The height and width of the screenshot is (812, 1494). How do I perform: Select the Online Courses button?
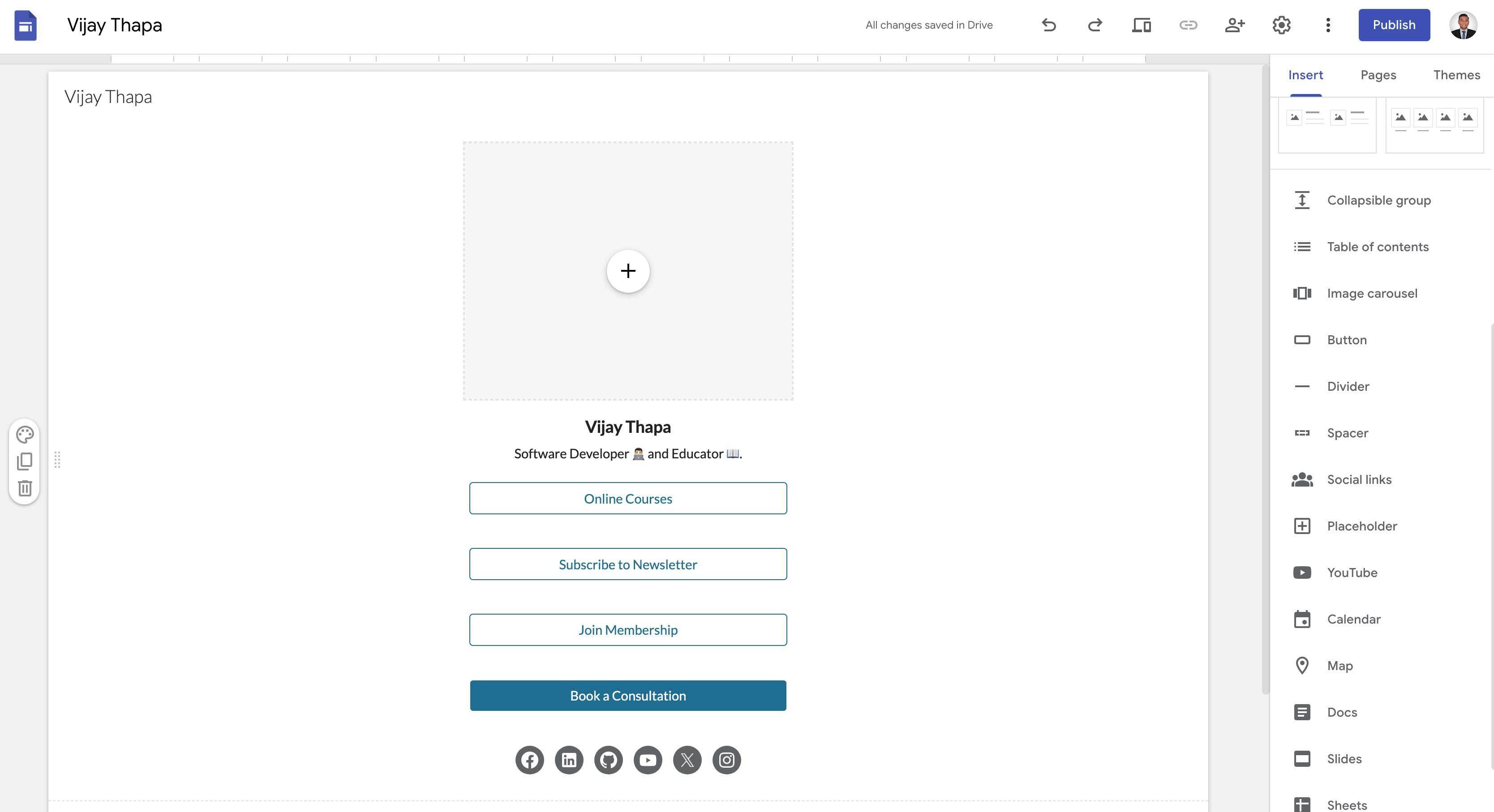click(628, 499)
